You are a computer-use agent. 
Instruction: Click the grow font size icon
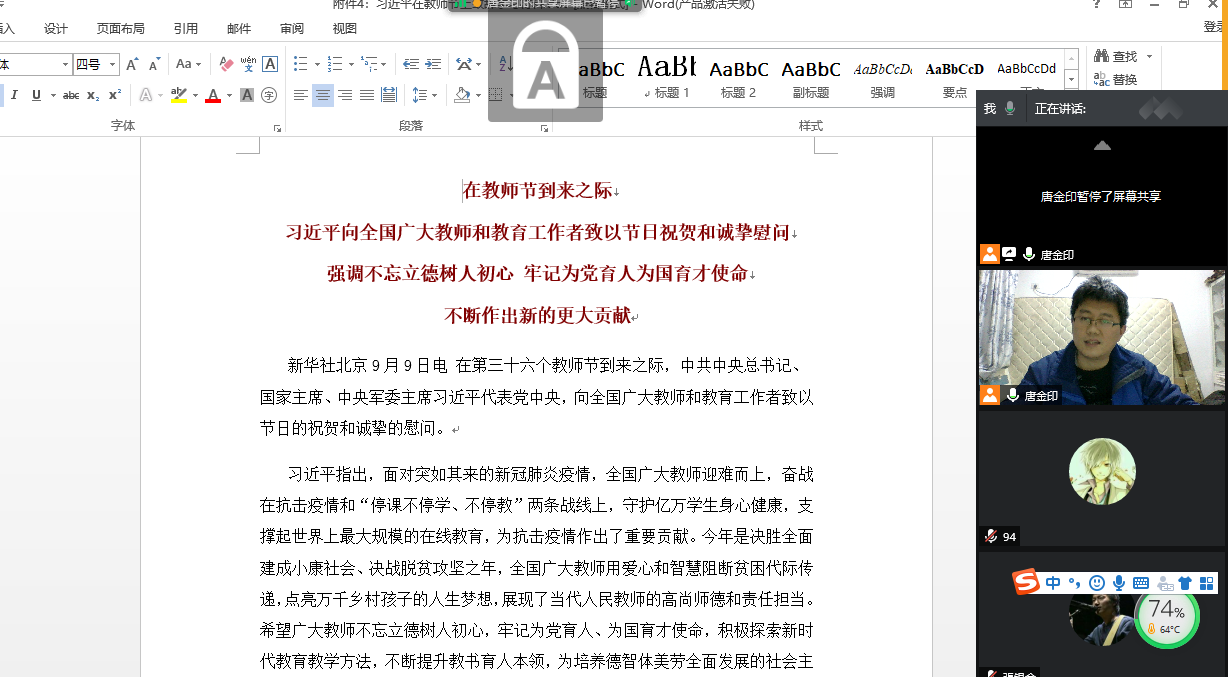point(133,64)
